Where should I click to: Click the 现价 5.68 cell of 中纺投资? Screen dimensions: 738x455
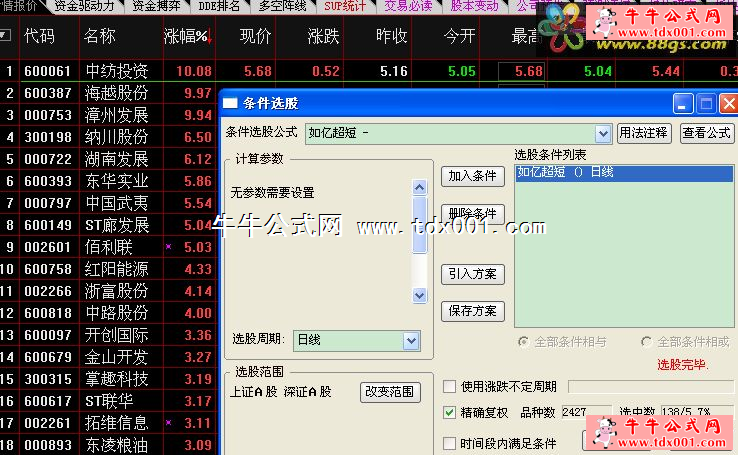click(258, 72)
